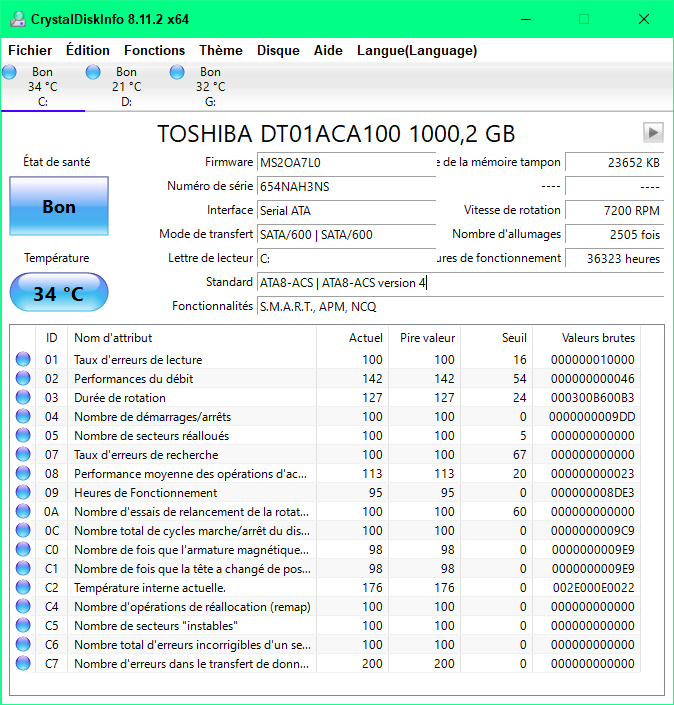674x705 pixels.
Task: Open the Fonctions menu
Action: (x=155, y=50)
